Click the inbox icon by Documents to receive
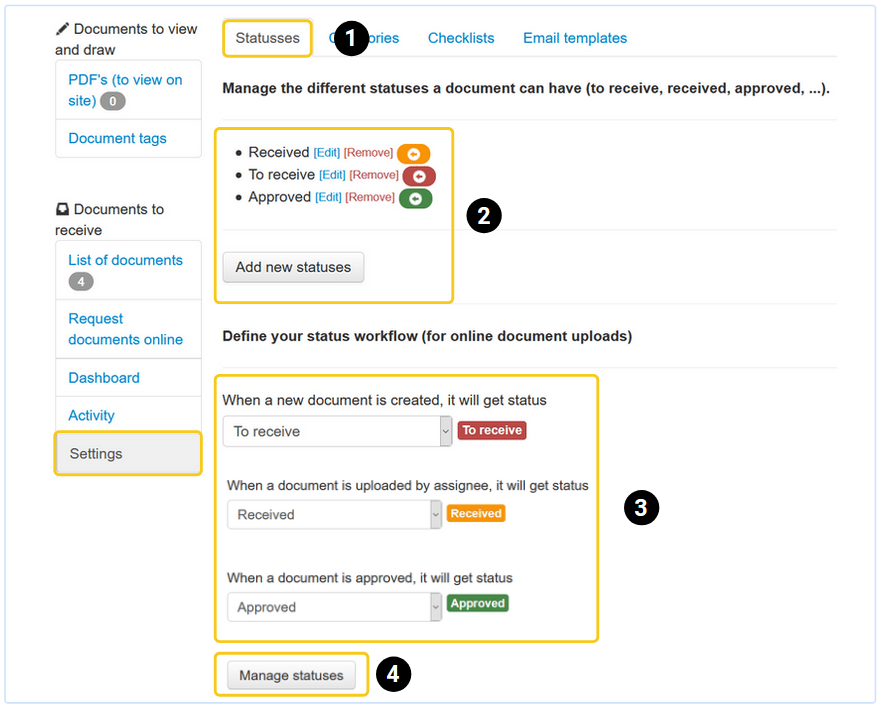This screenshot has height=707, width=883. coord(63,209)
